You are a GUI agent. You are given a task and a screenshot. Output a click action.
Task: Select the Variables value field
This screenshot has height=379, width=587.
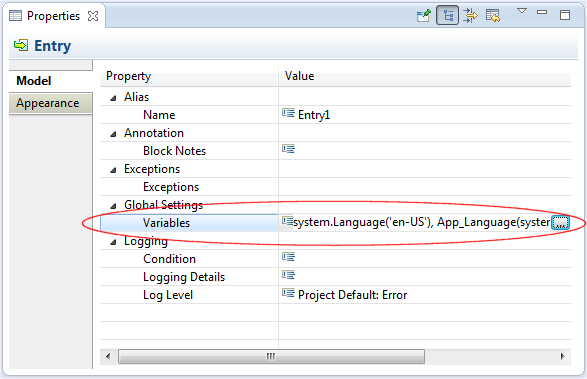(425, 222)
